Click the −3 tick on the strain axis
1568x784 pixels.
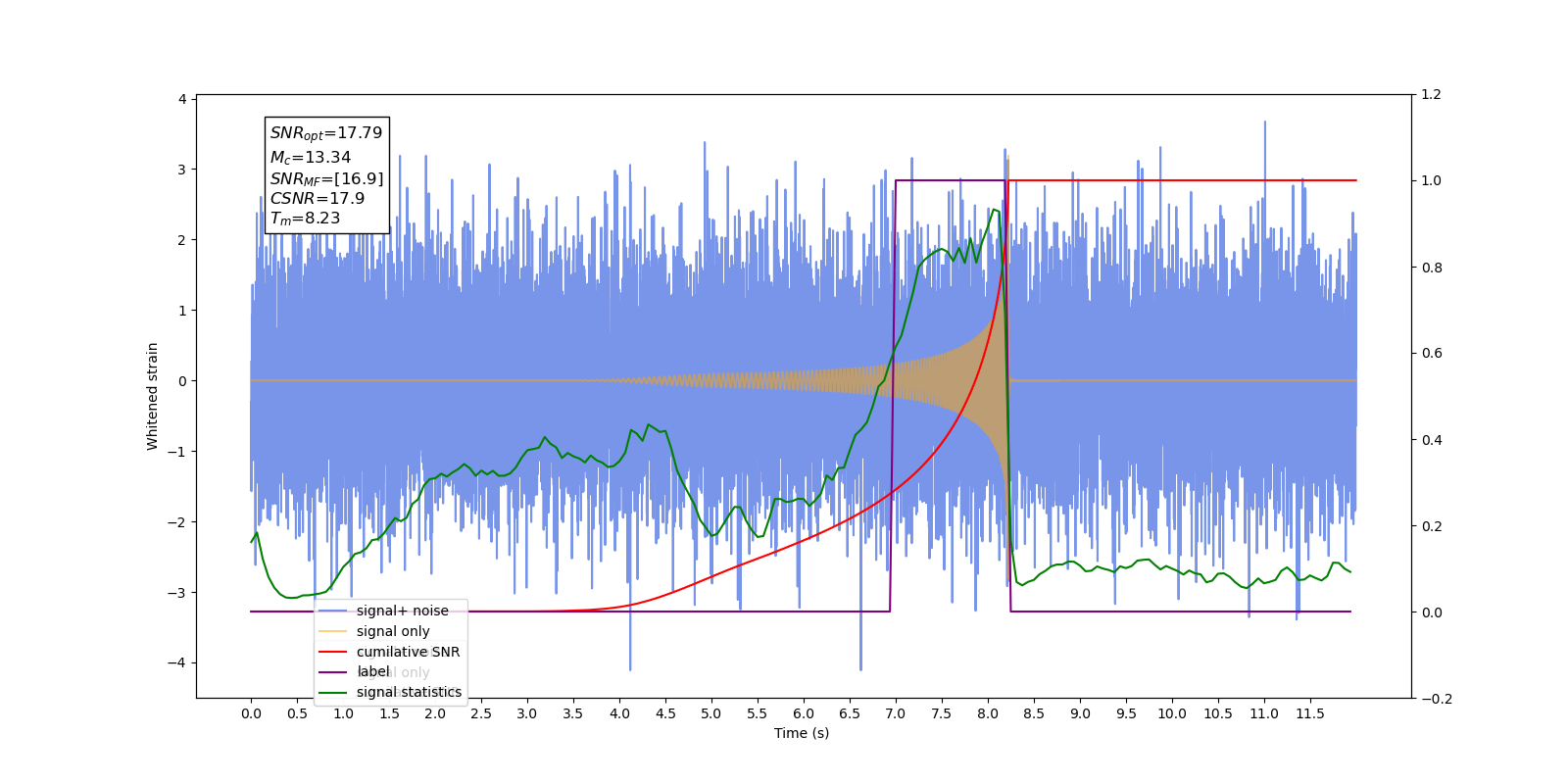(176, 593)
